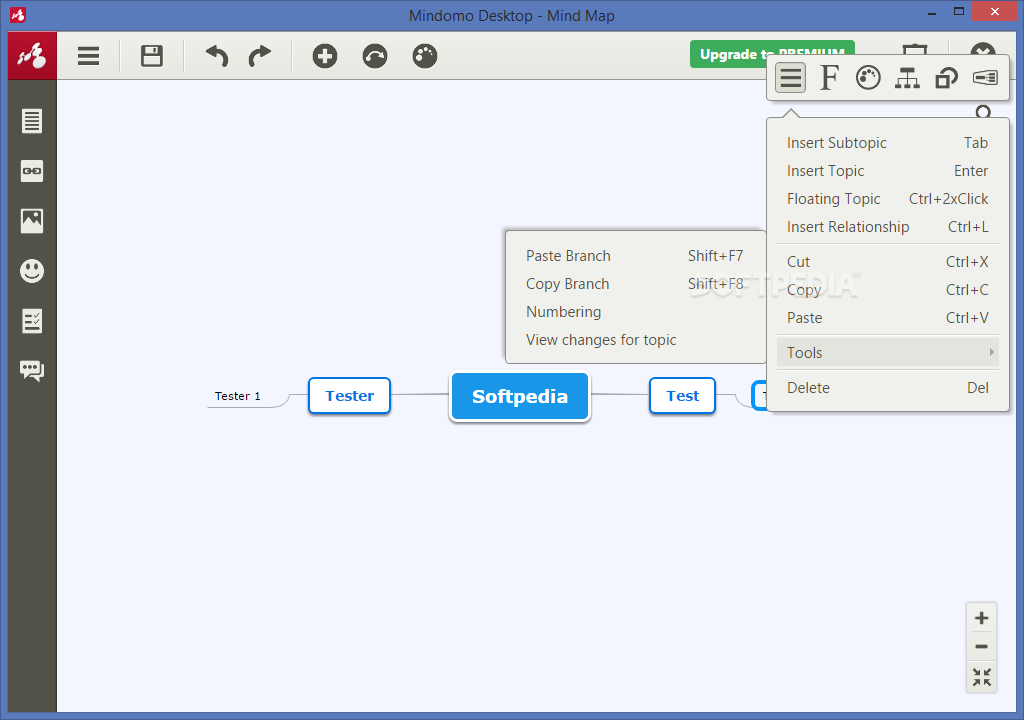The width and height of the screenshot is (1024, 720).
Task: Save the mind map with floppy icon
Action: [152, 56]
